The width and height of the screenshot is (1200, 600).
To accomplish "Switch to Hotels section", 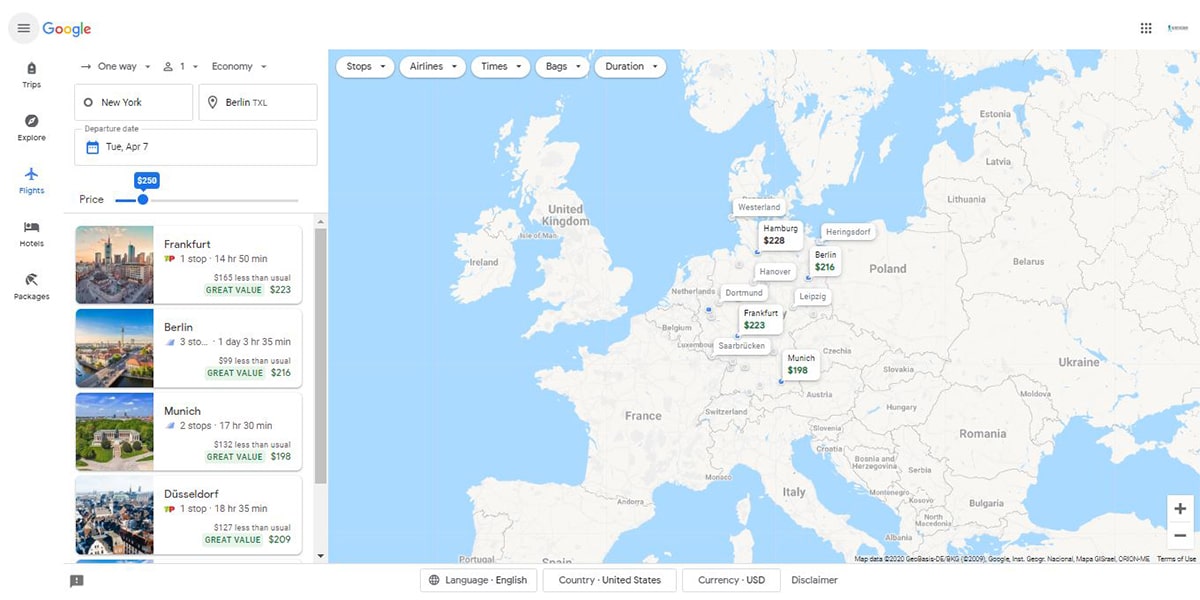I will tap(31, 234).
